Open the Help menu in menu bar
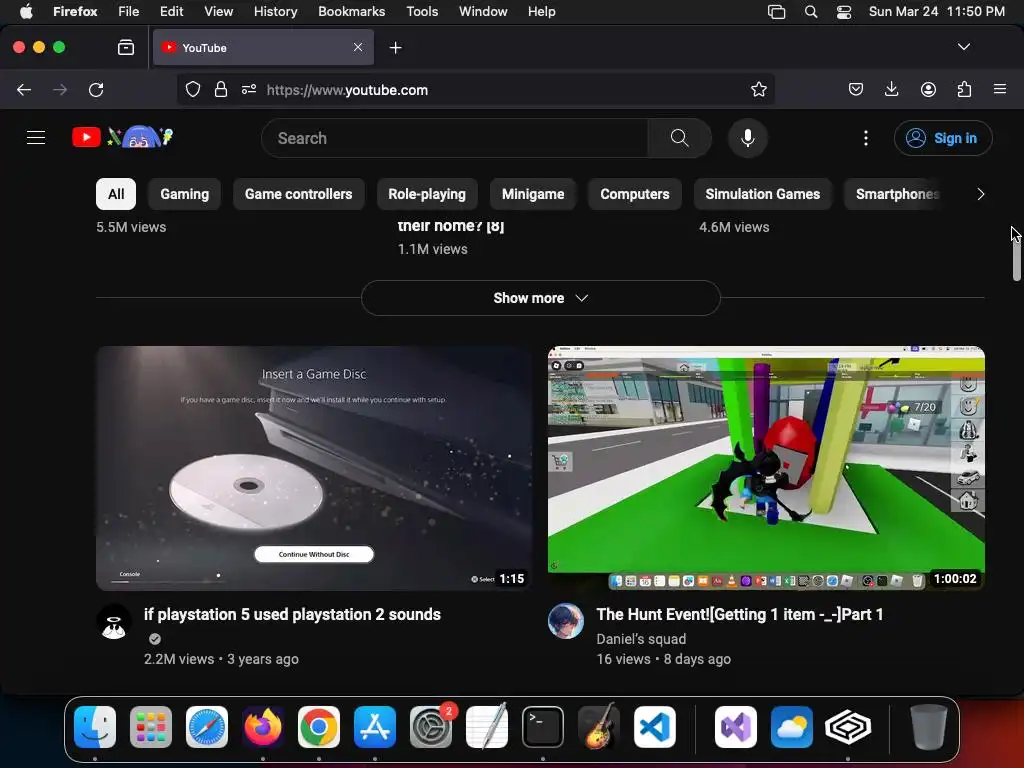 click(541, 11)
